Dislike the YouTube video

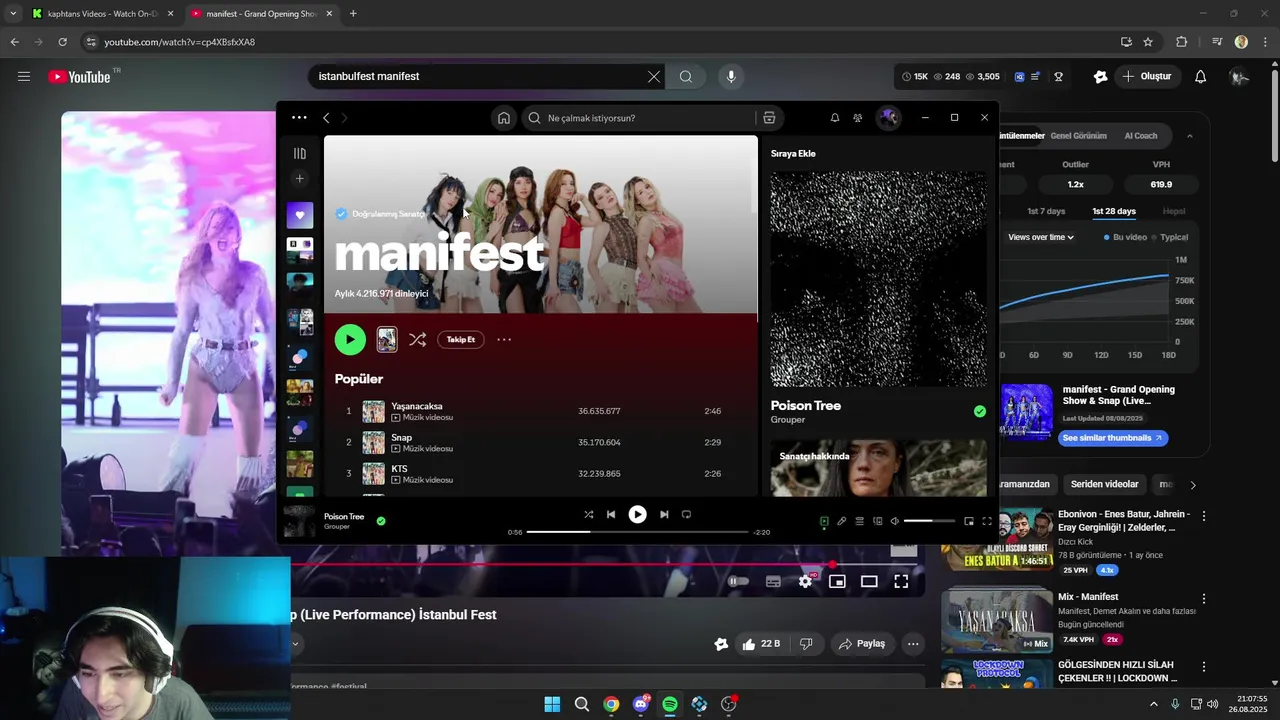(x=806, y=644)
